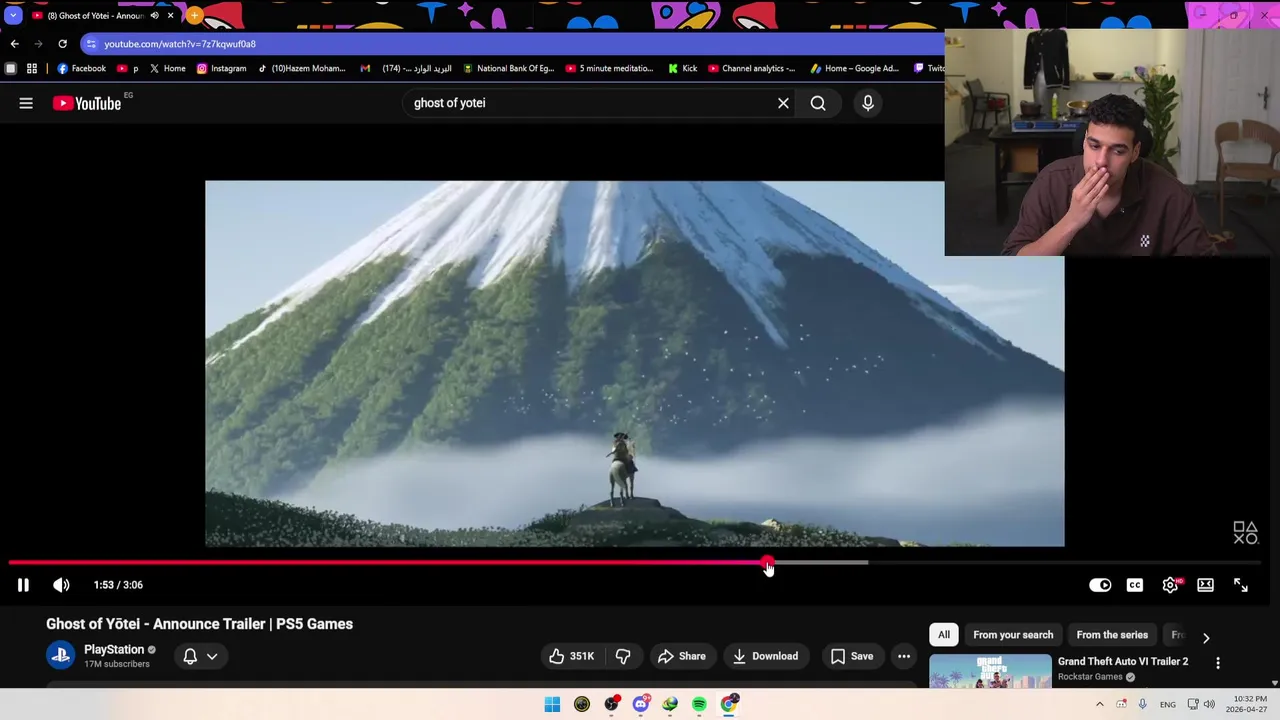Screen dimensions: 1280x720
Task: Expand the subscription notification dropdown arrow
Action: tap(212, 656)
